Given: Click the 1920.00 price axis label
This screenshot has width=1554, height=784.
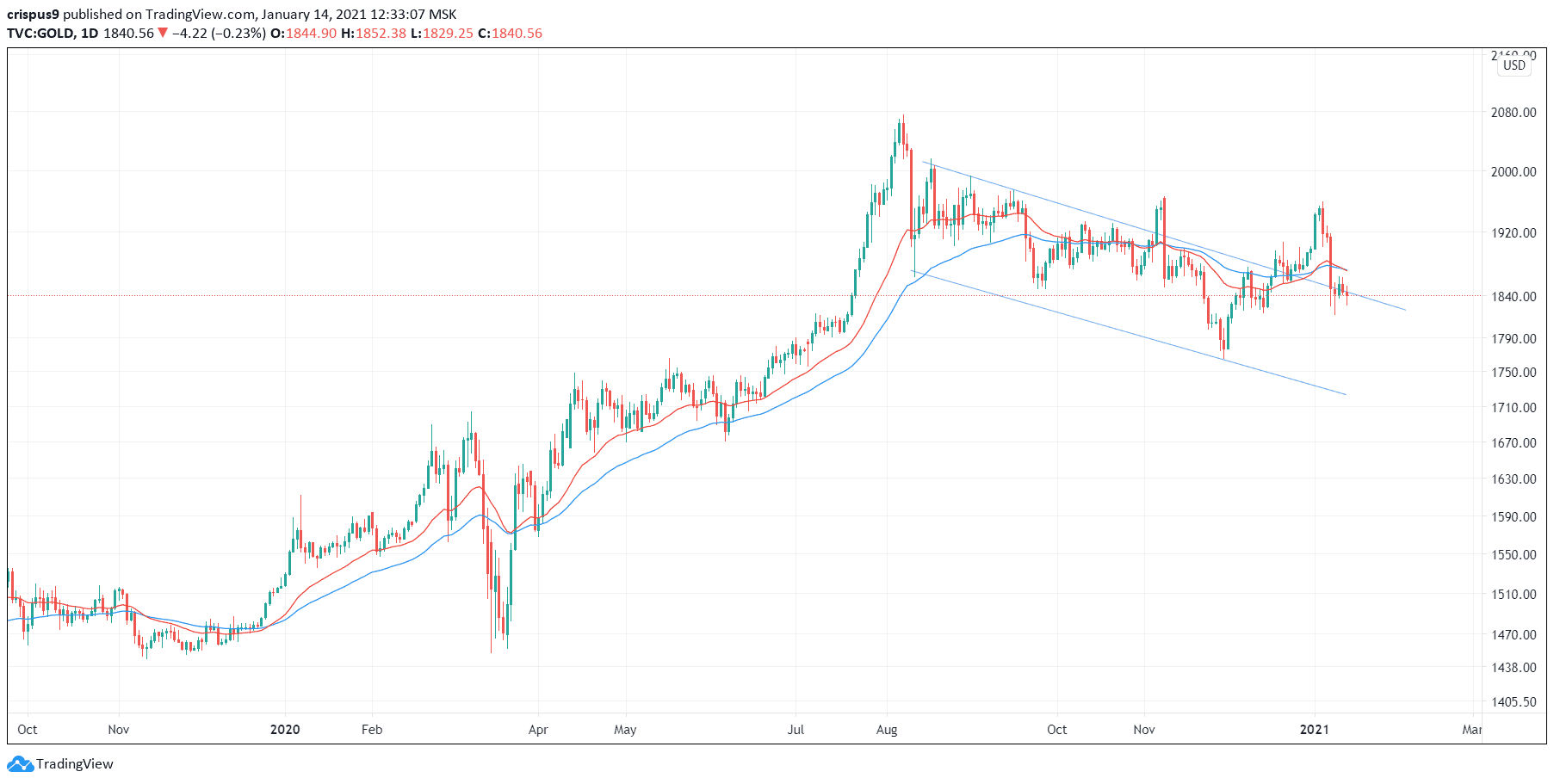Looking at the screenshot, I should [1514, 233].
